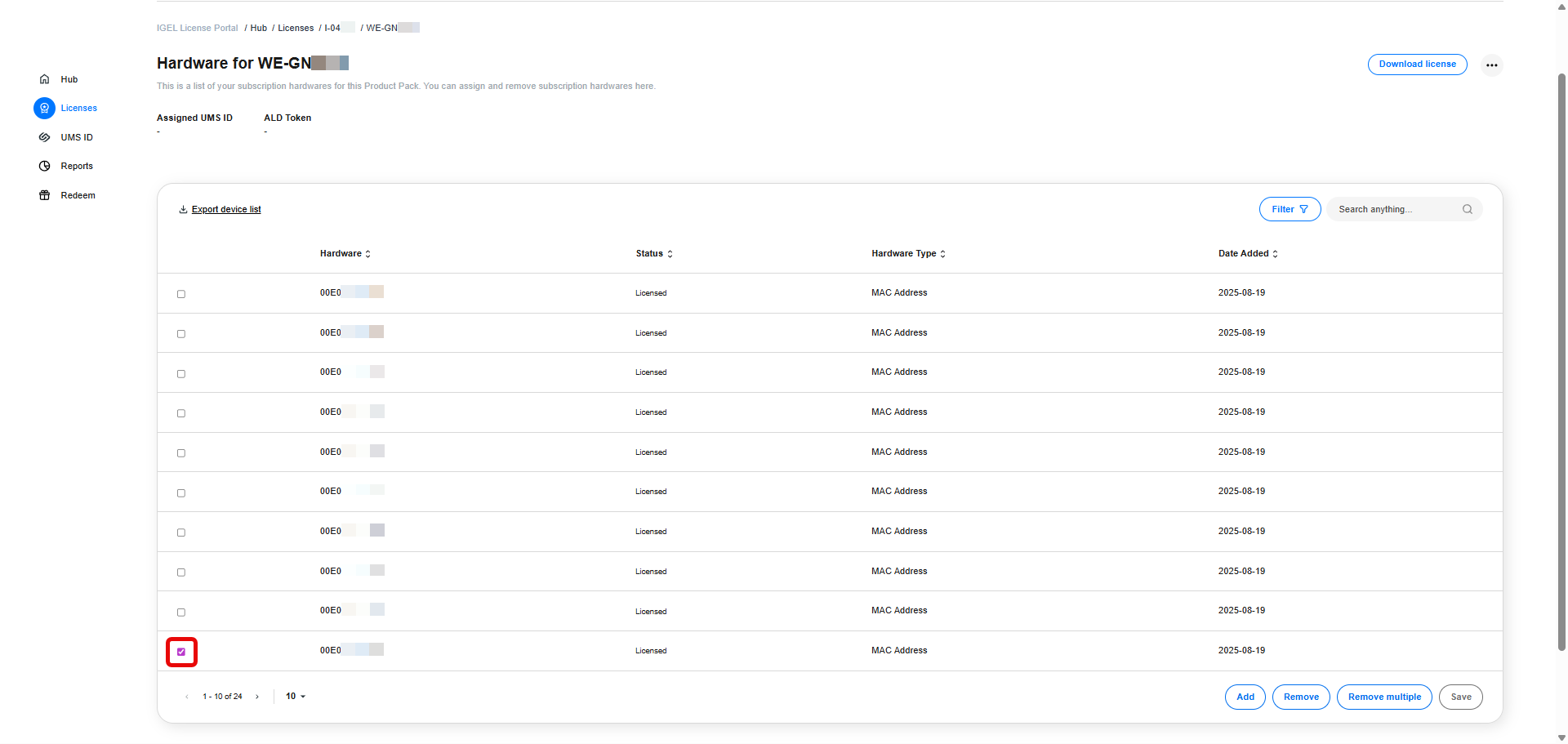Uncheck the selected last row checkbox
This screenshot has width=1568, height=744.
tap(181, 652)
